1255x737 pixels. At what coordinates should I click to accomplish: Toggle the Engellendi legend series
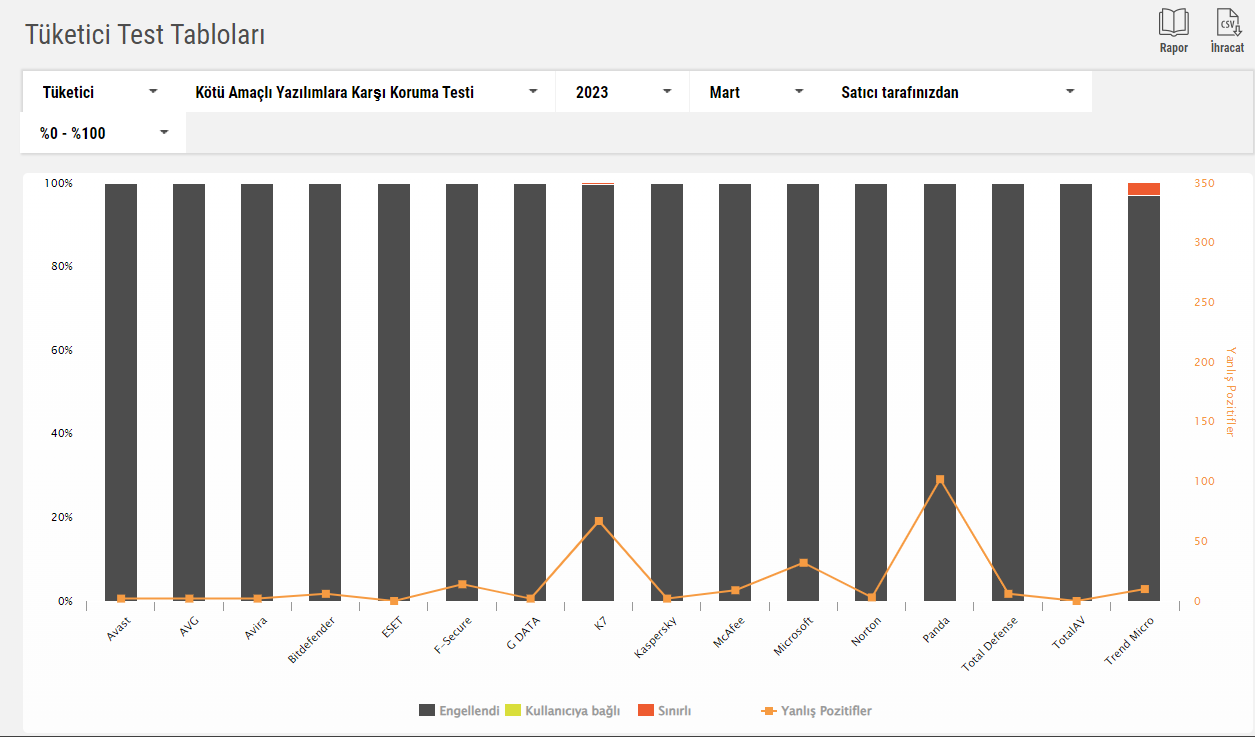point(459,711)
